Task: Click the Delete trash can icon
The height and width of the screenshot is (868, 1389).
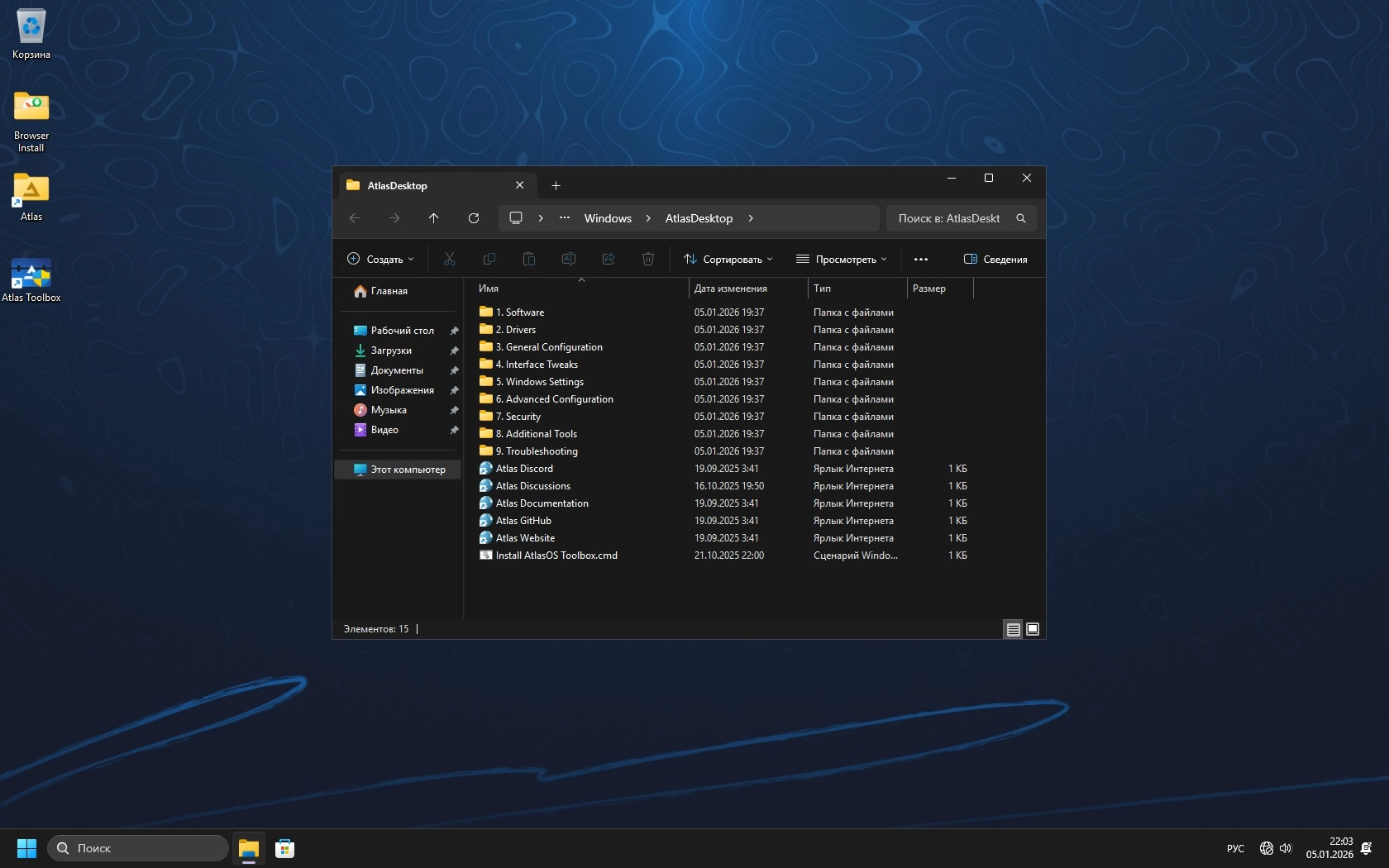Action: tap(648, 260)
